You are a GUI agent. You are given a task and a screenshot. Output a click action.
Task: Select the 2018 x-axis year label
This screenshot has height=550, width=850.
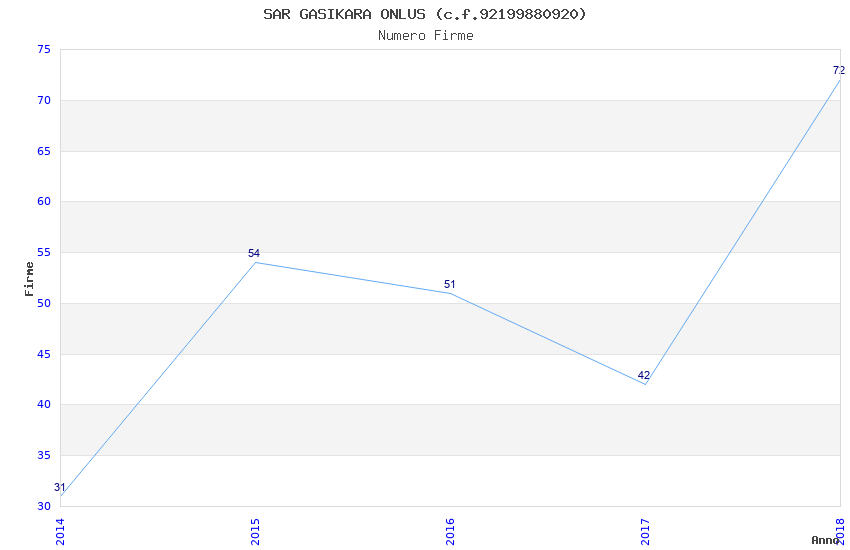[x=840, y=532]
